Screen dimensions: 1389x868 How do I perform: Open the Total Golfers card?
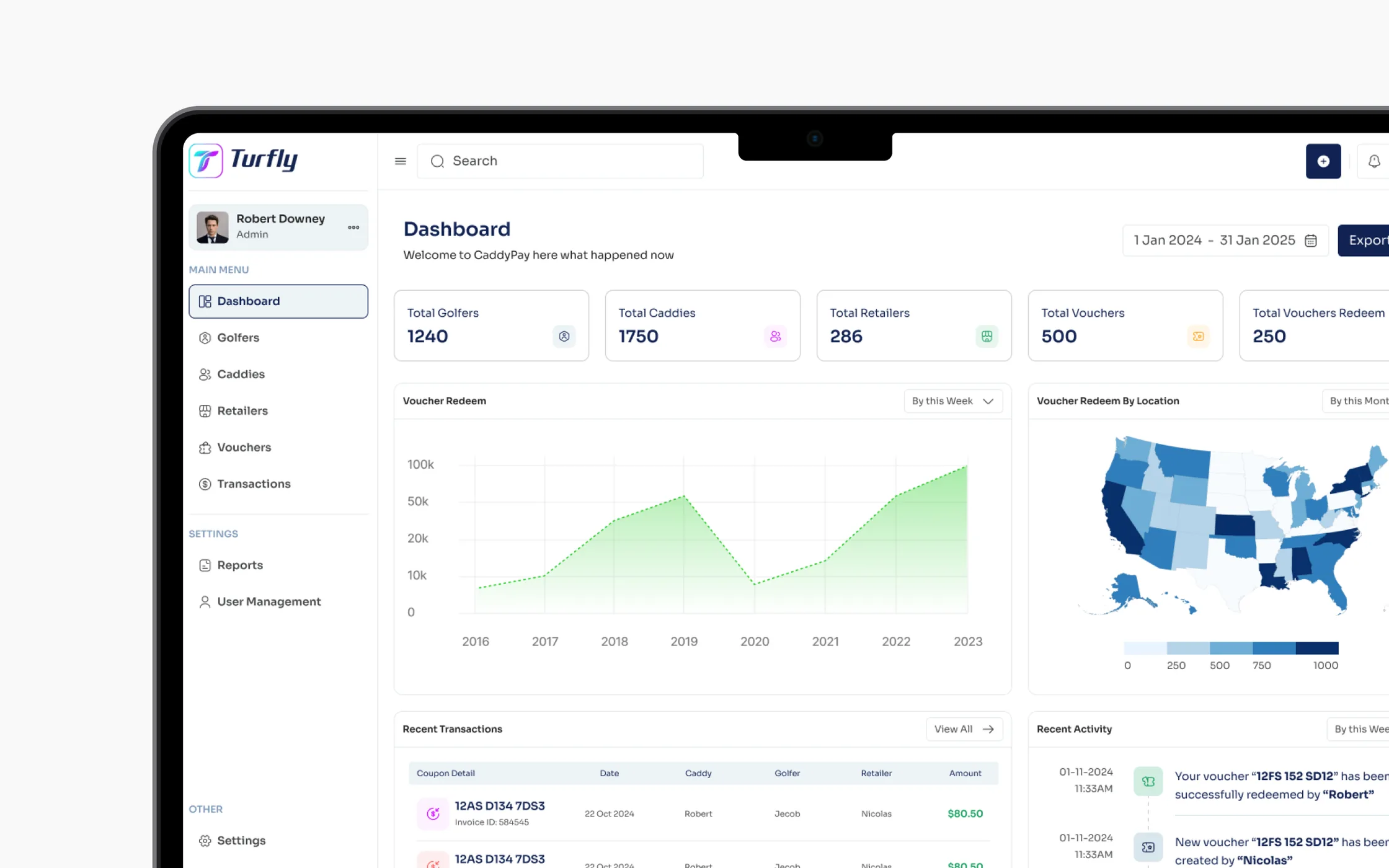pos(491,325)
